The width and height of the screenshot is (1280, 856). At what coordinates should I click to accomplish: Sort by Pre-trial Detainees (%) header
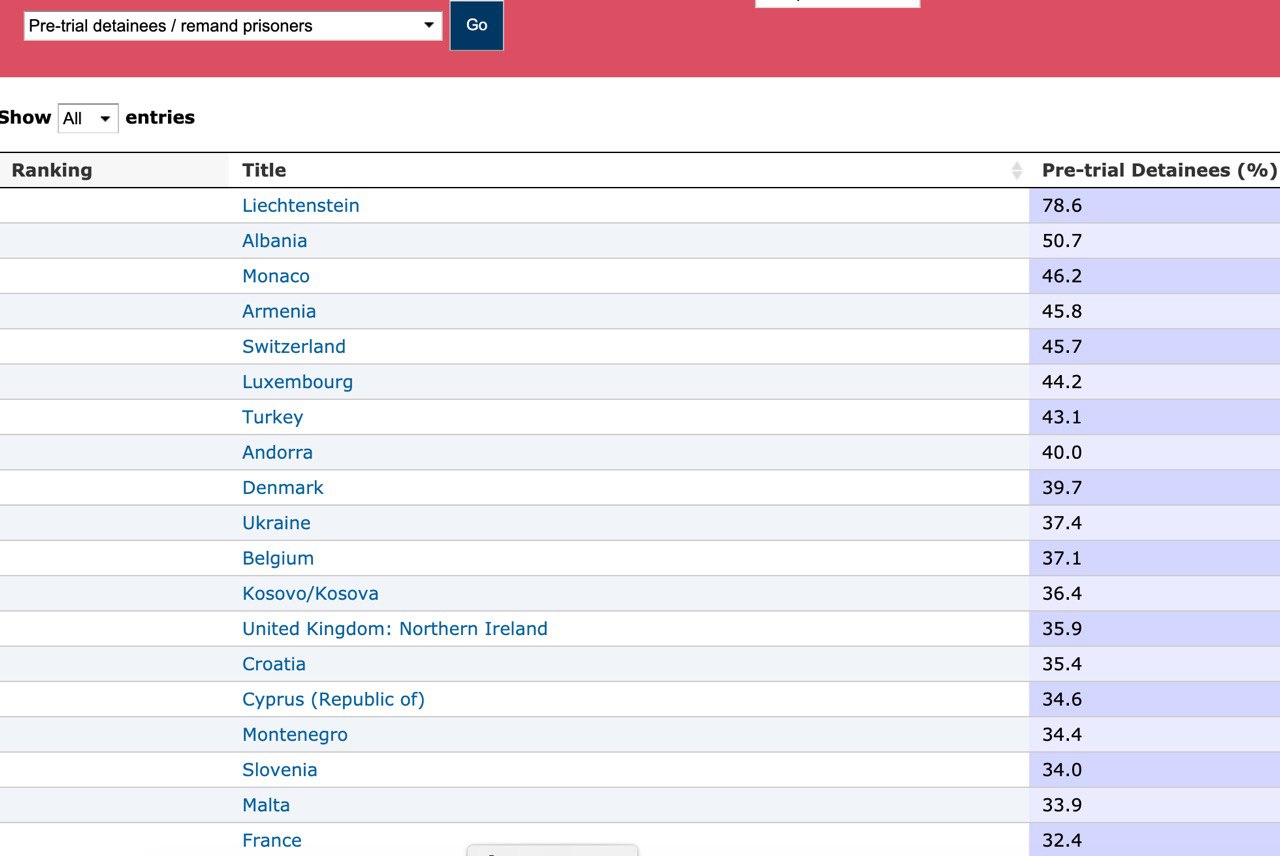pos(1158,170)
